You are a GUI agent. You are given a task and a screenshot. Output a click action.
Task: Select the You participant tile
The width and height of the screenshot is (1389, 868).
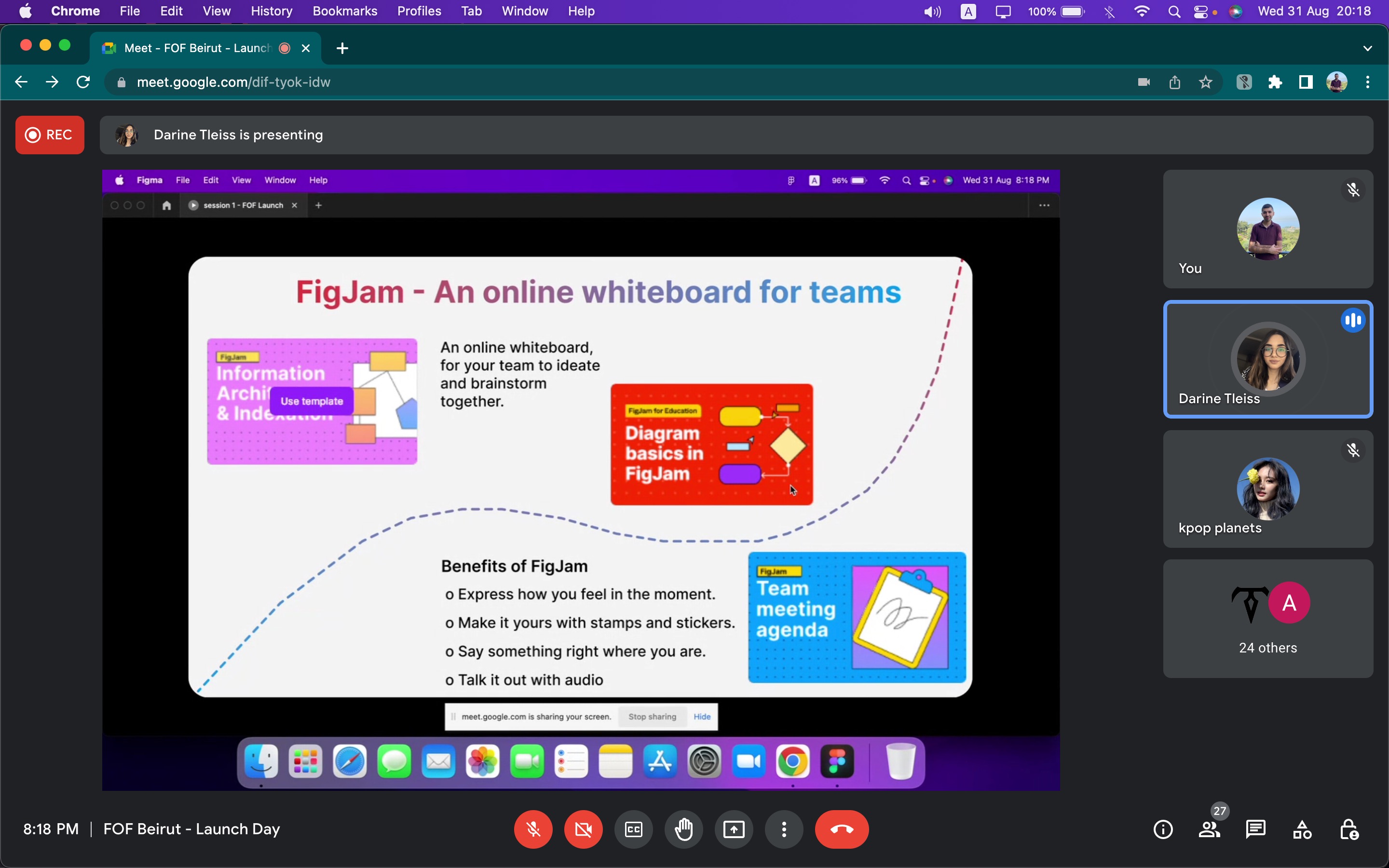1268,229
